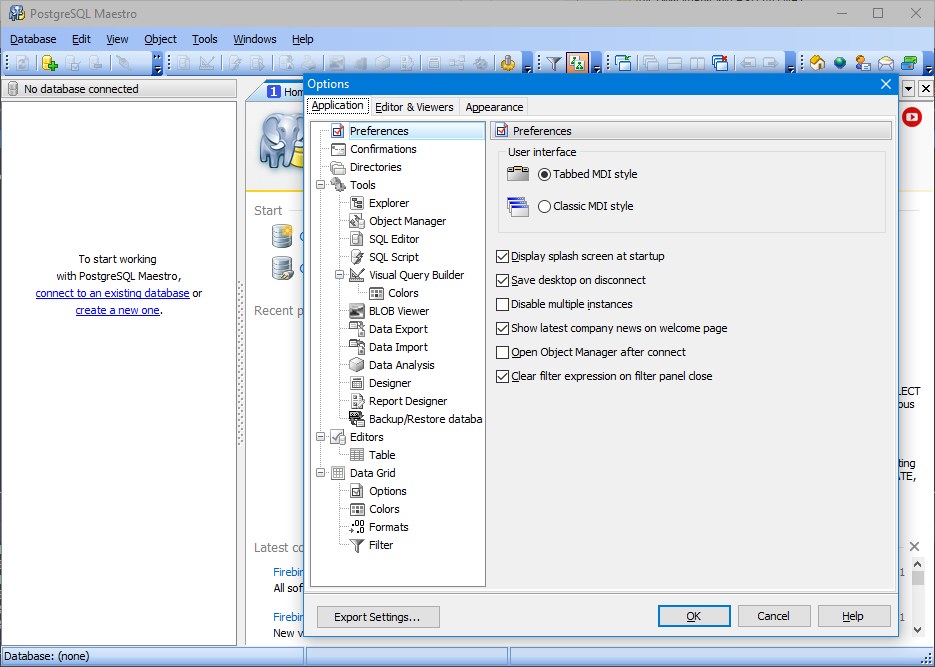The width and height of the screenshot is (935, 667).
Task: Click the house home-page toolbar icon
Action: [818, 63]
